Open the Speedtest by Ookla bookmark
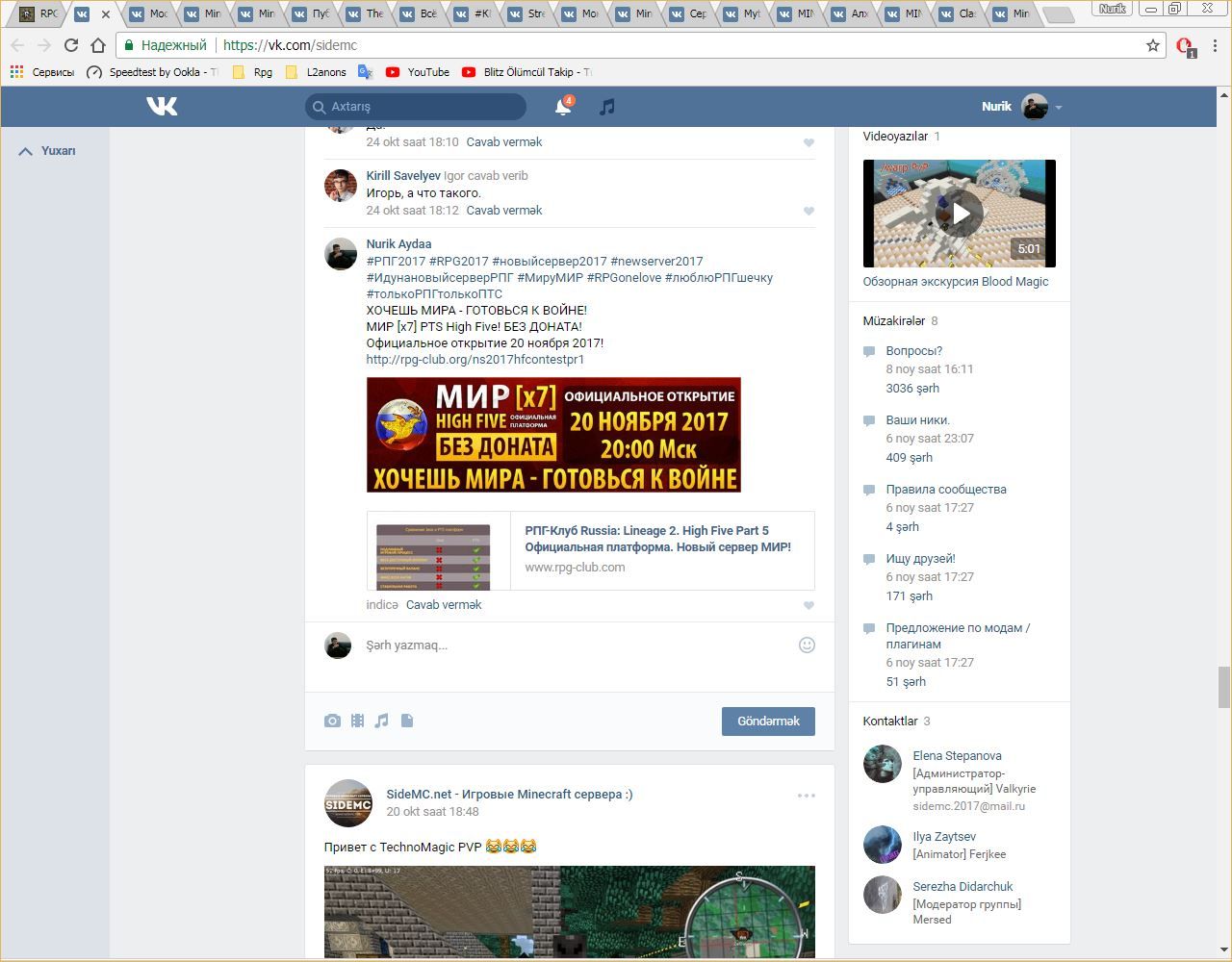1232x962 pixels. pos(152,72)
